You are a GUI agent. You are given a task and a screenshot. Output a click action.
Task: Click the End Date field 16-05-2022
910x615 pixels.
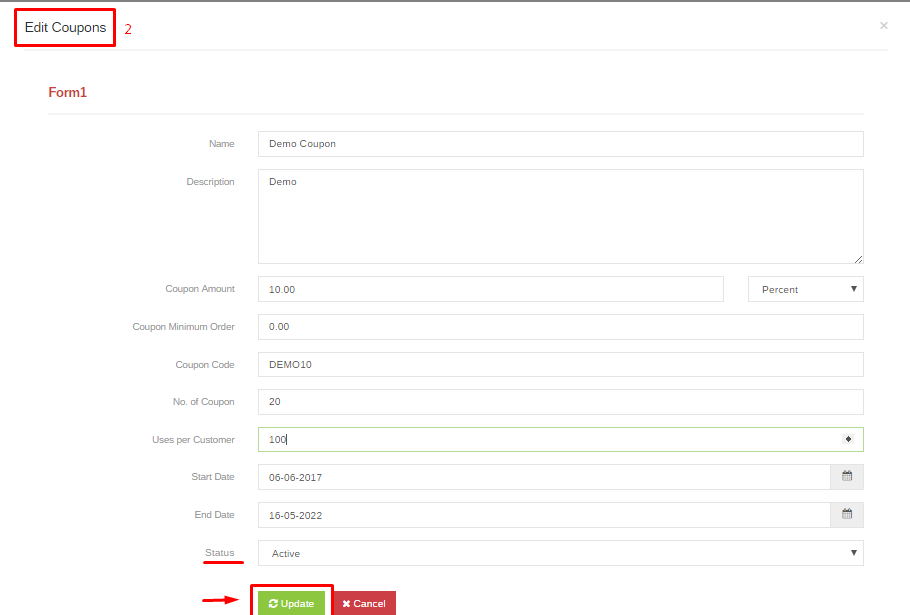pyautogui.click(x=544, y=515)
